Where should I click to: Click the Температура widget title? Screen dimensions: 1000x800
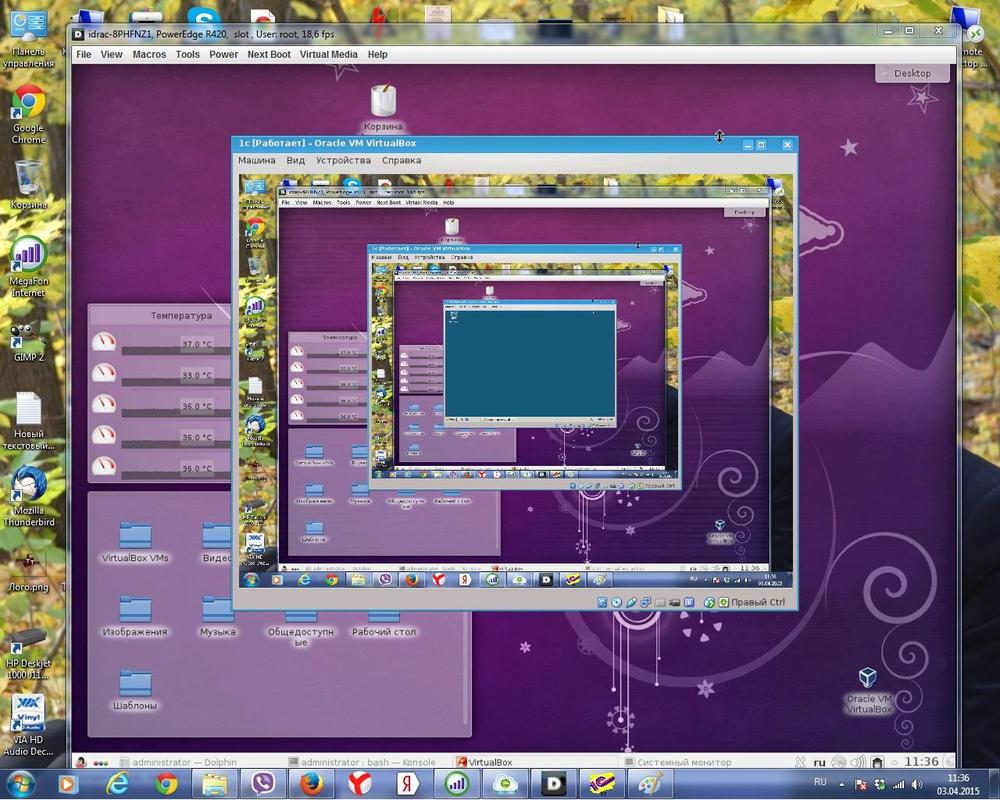[x=181, y=315]
